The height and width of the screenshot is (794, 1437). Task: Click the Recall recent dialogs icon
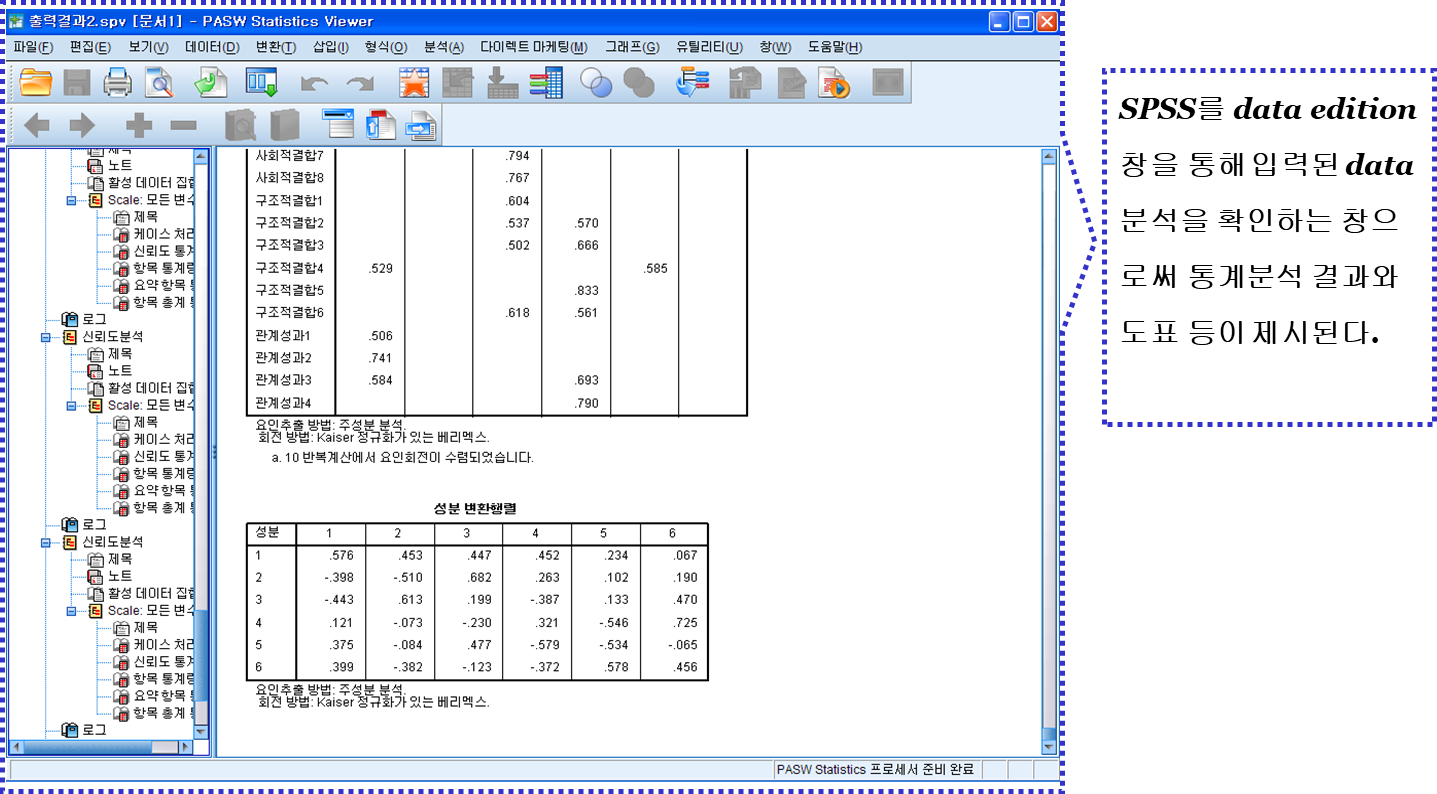262,82
